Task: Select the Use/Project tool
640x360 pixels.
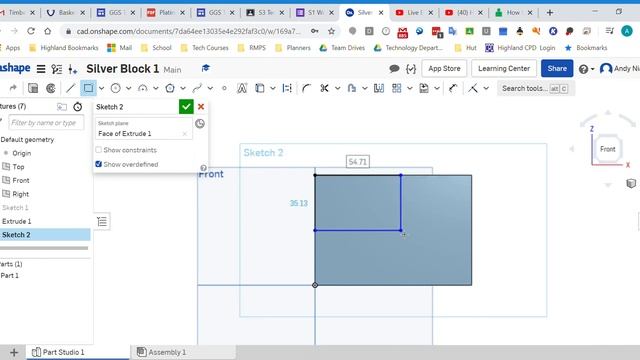Action: coord(260,88)
